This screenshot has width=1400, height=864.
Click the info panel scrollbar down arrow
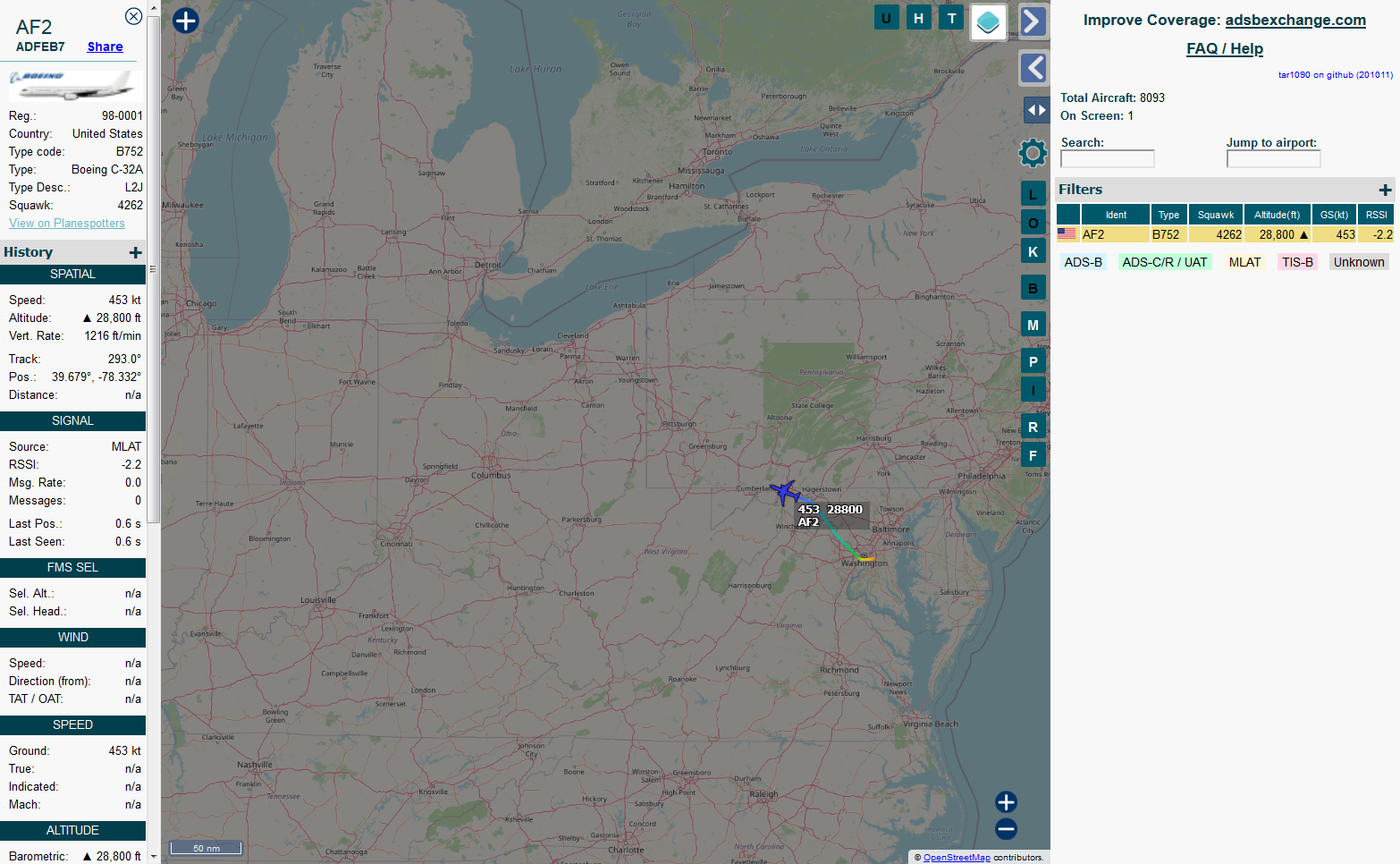(154, 857)
